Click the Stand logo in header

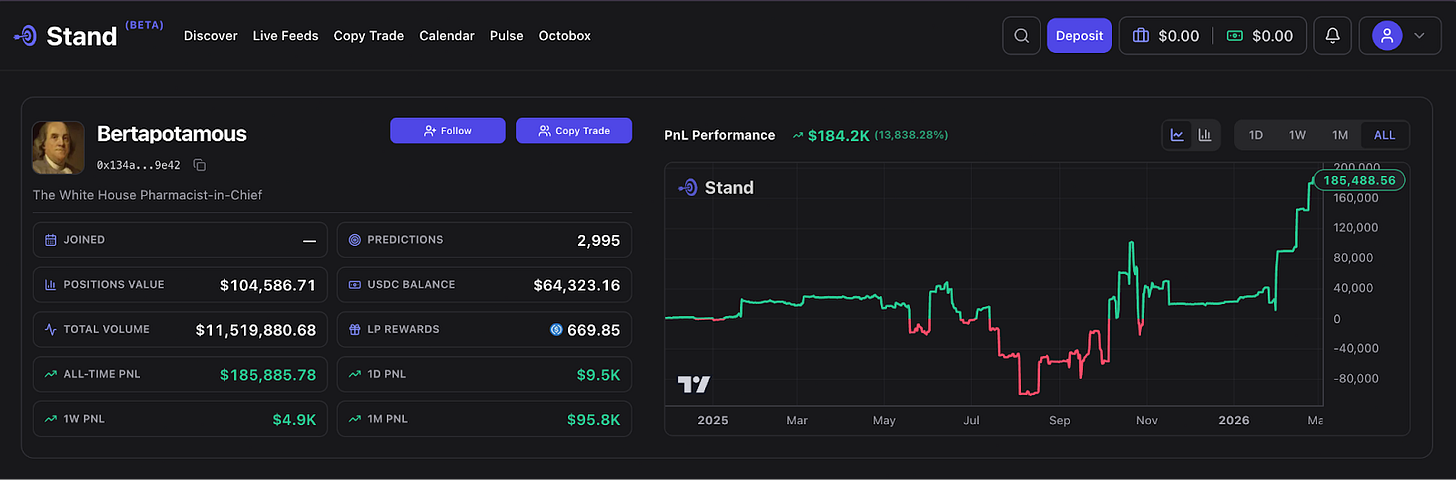pyautogui.click(x=65, y=35)
